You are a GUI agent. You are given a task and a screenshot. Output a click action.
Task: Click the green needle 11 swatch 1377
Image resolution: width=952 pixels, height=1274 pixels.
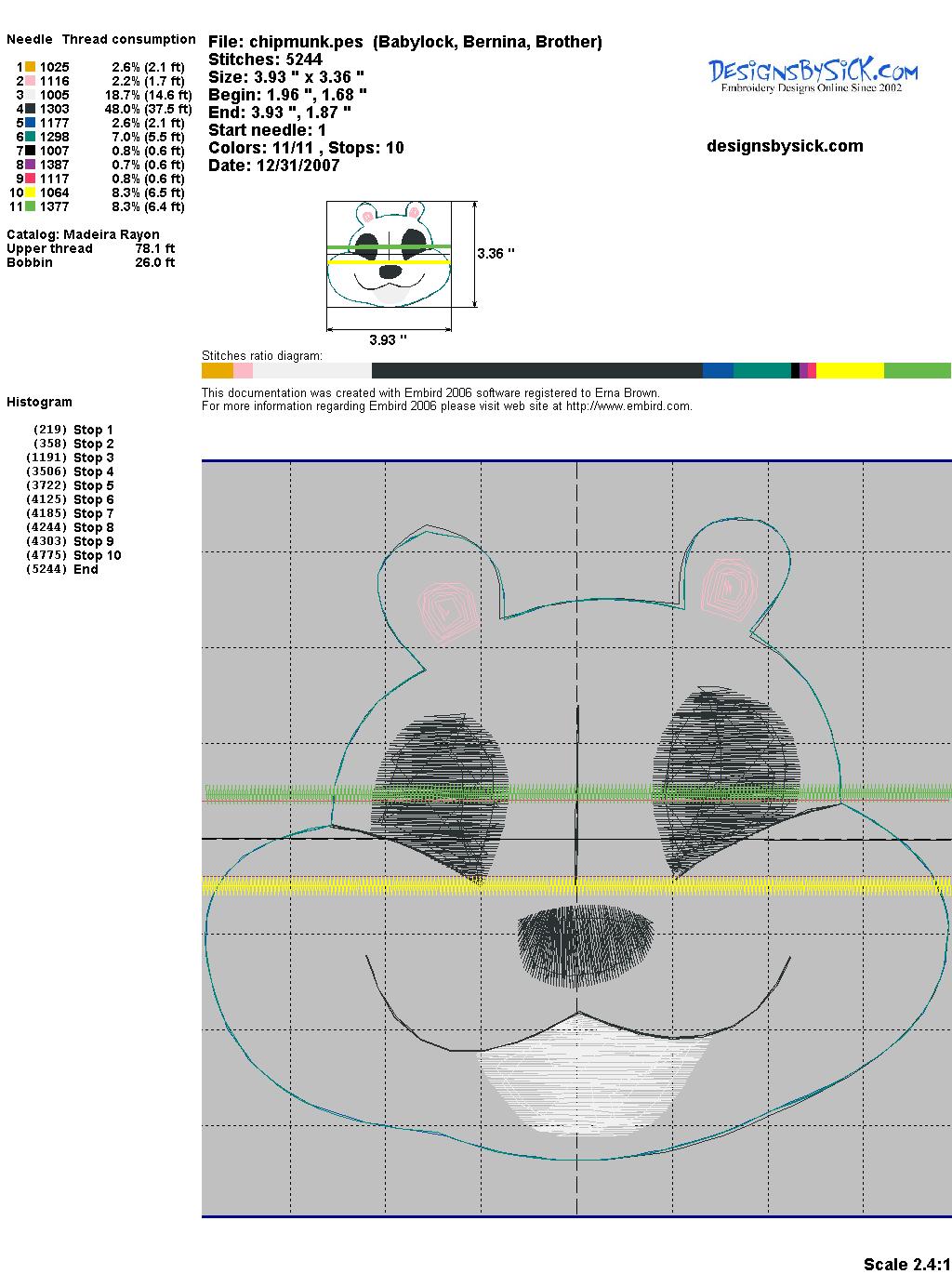pyautogui.click(x=30, y=206)
